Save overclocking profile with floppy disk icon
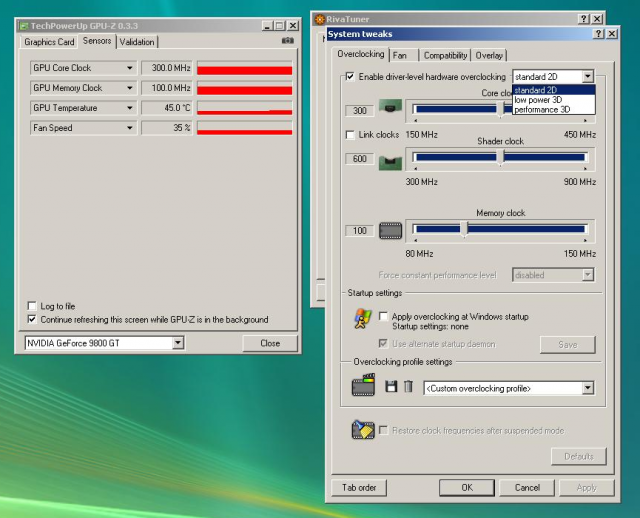Viewport: 640px width, 518px height. tap(391, 386)
